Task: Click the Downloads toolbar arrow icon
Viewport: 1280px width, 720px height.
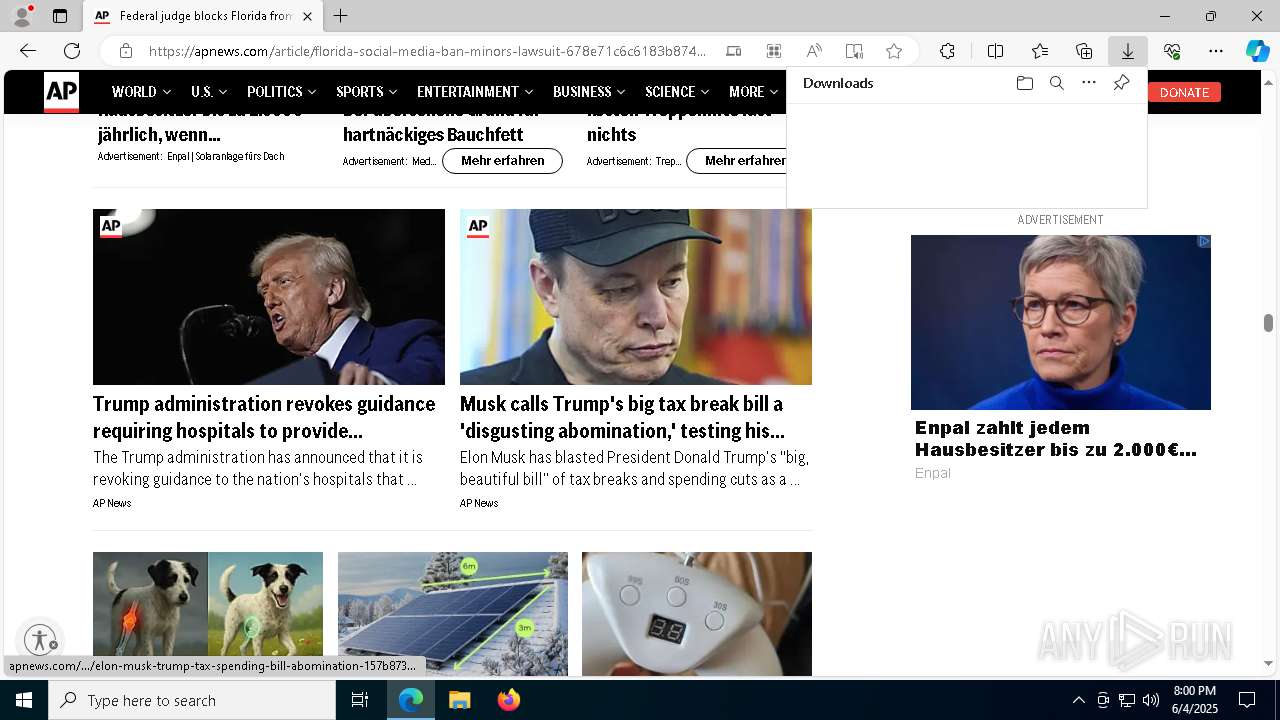Action: coord(1128,51)
